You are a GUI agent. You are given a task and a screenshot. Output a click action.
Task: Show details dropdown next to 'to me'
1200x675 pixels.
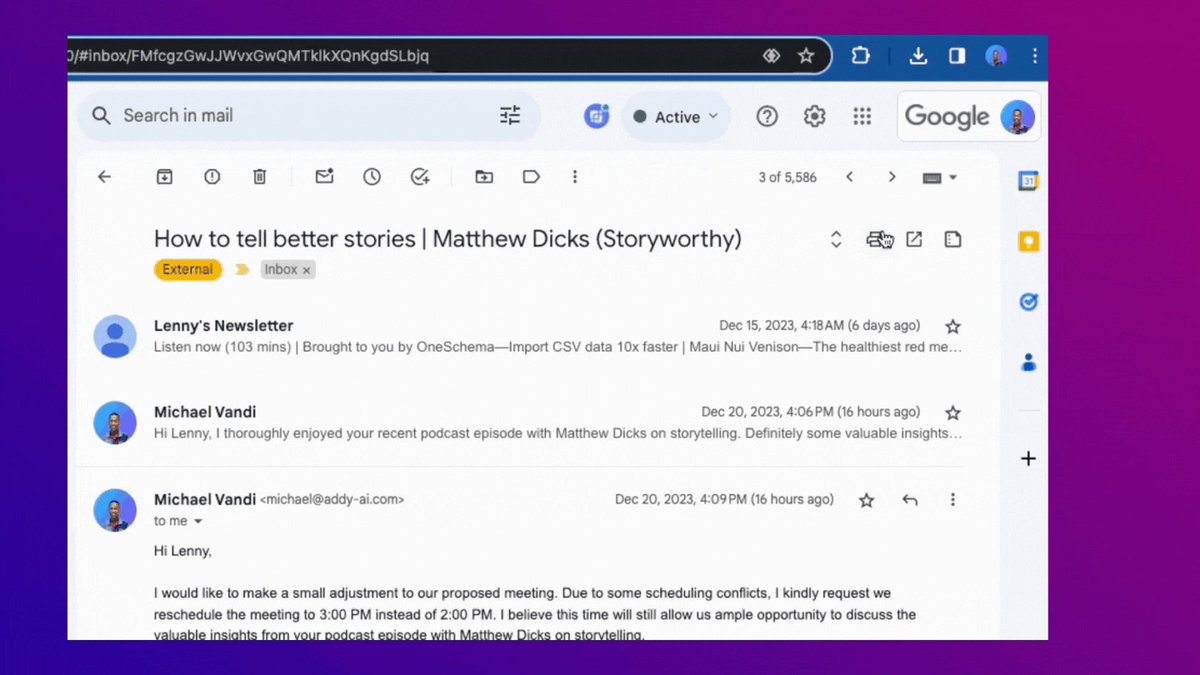coord(198,522)
